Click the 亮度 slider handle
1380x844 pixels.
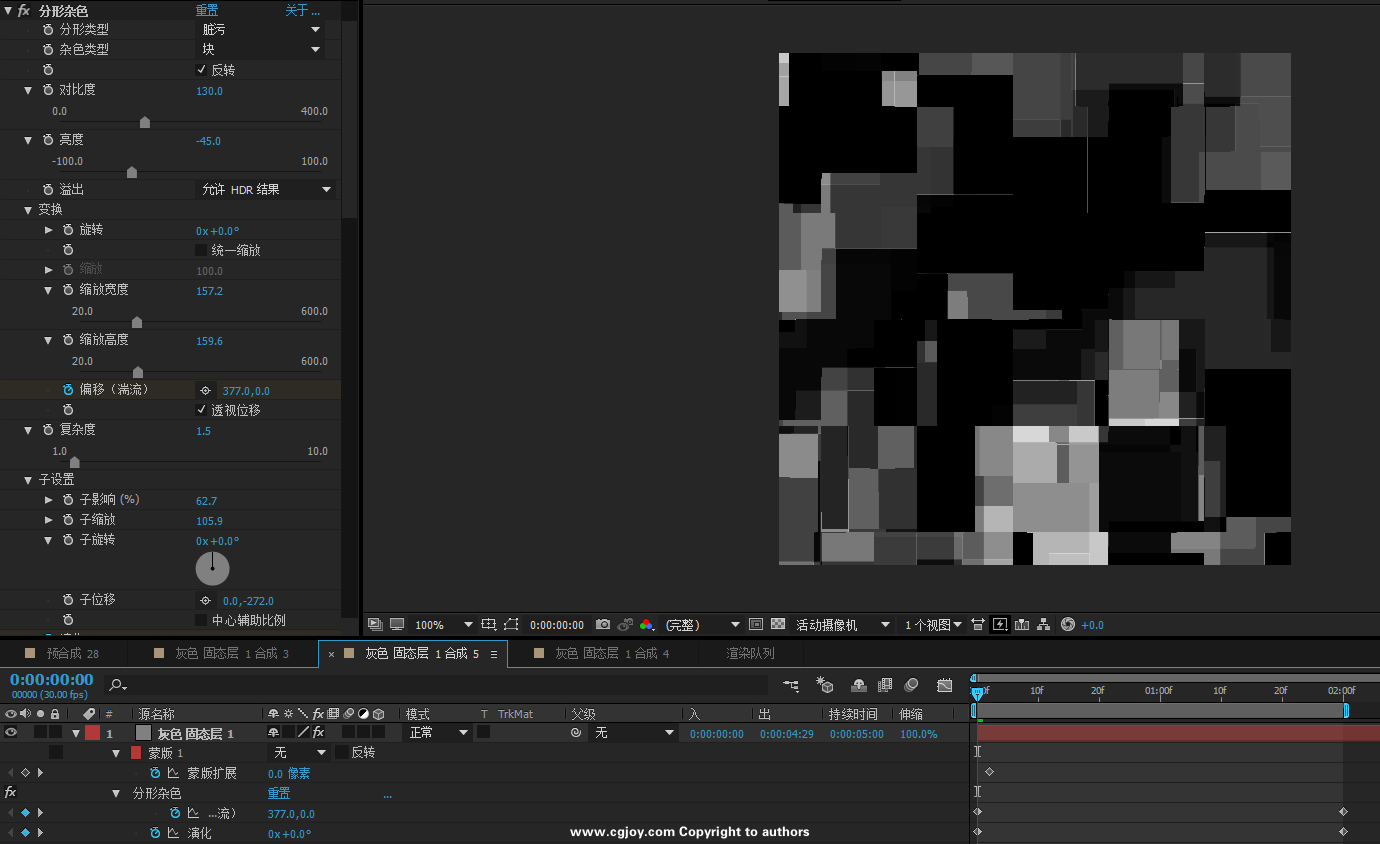(132, 172)
